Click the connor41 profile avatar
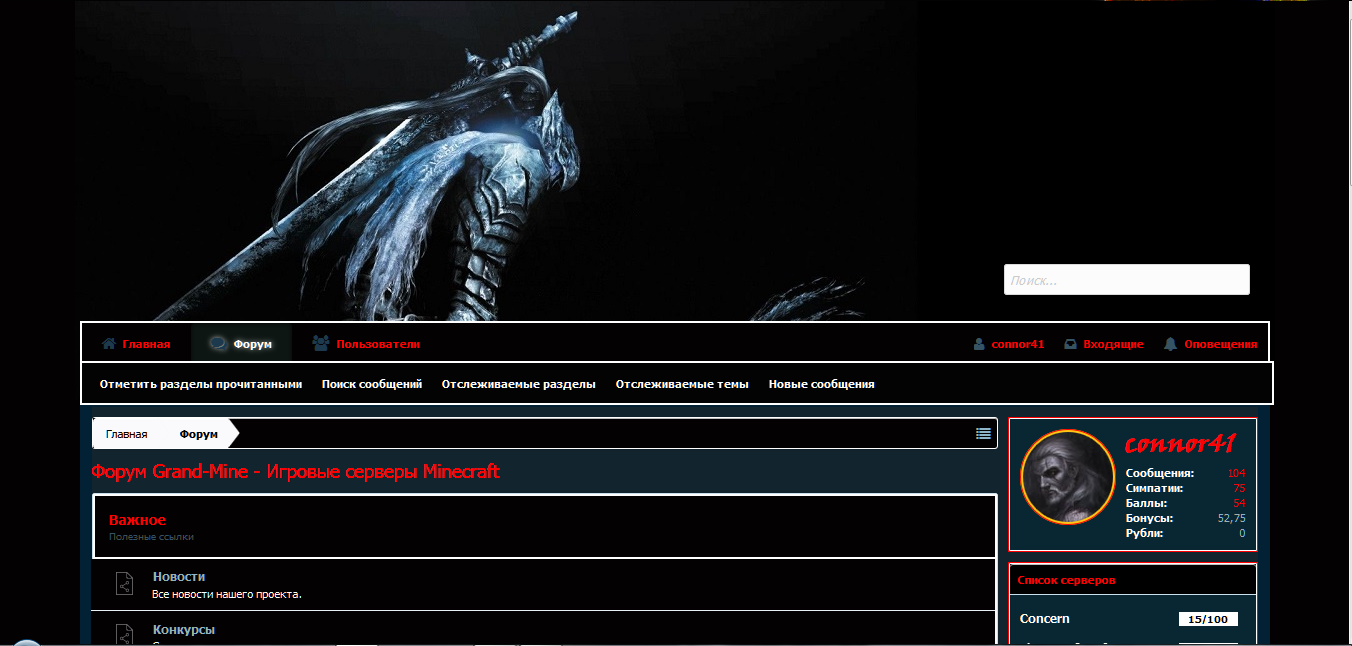Viewport: 1352px width, 646px height. [1068, 477]
